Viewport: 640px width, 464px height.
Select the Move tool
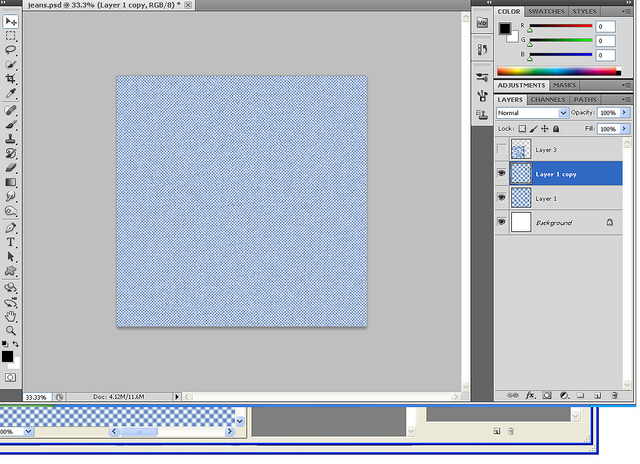[11, 21]
